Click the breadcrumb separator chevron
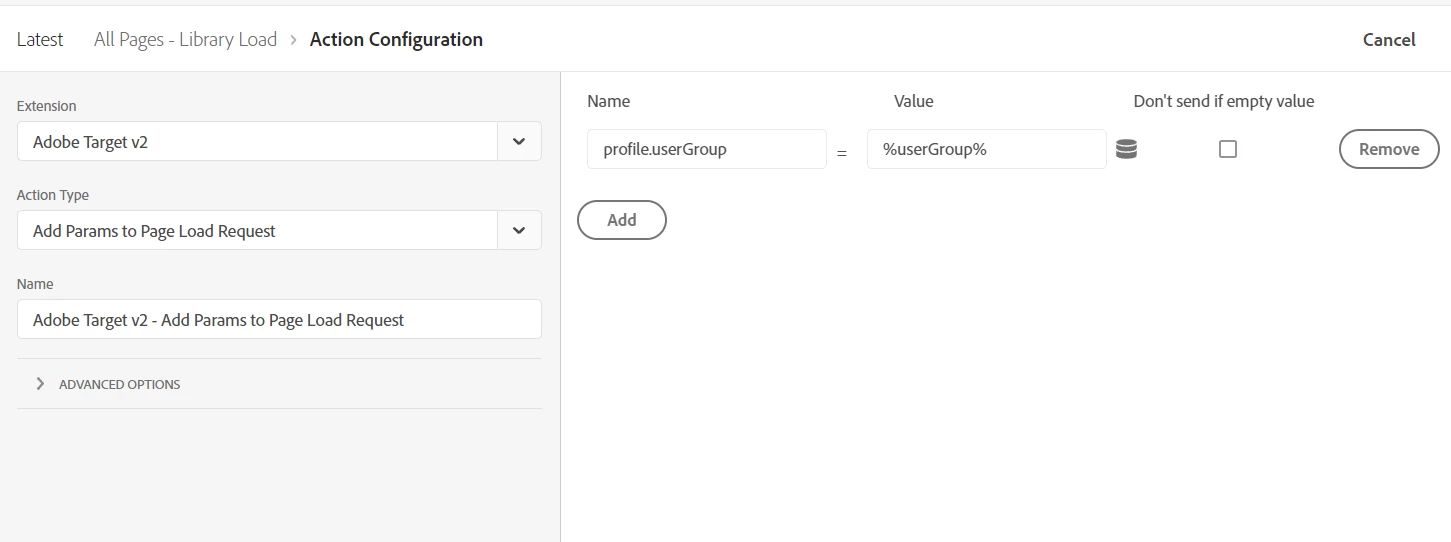Screen dimensions: 1451x542 [x=293, y=40]
